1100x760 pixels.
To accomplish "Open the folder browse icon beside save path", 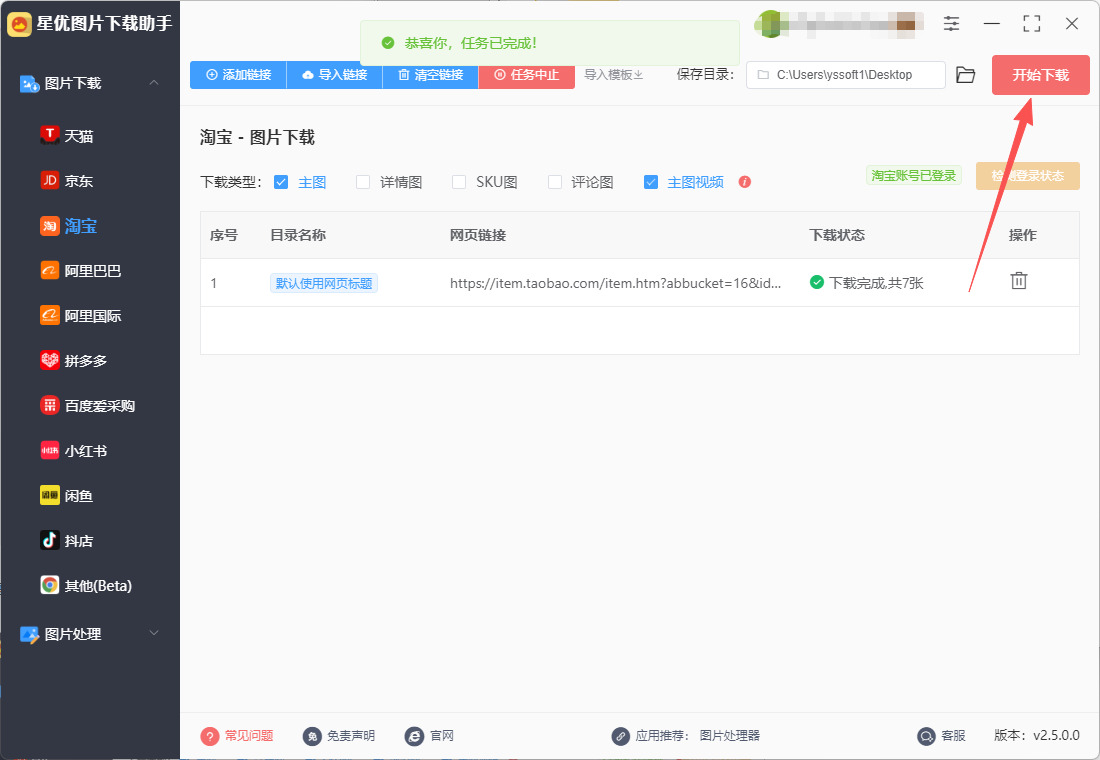I will [966, 75].
